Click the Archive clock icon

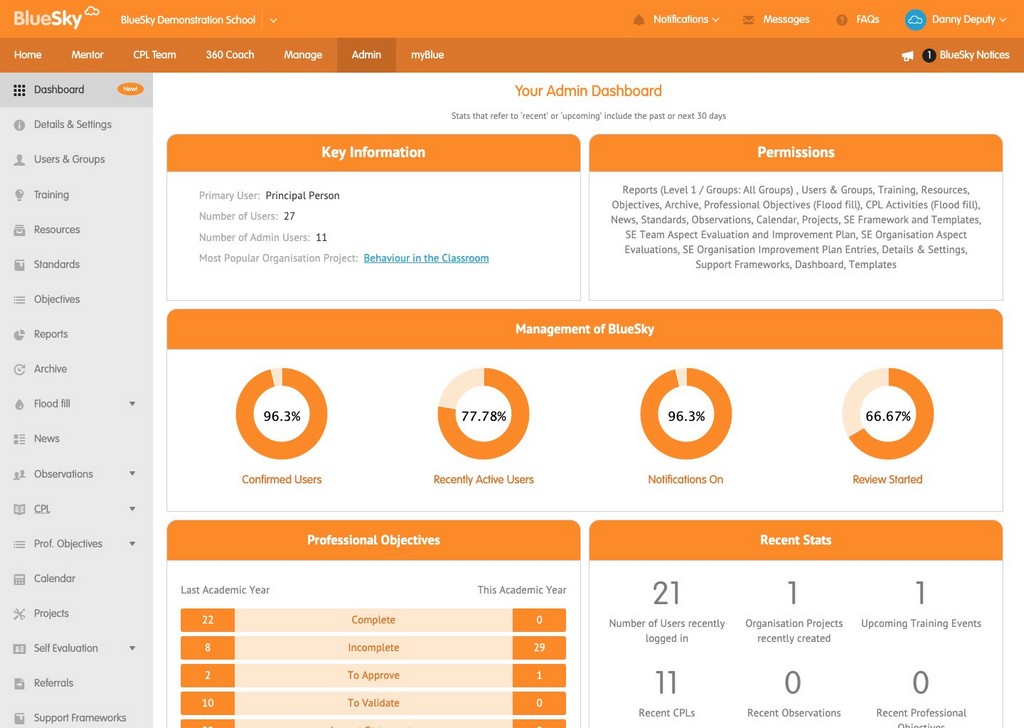20,370
